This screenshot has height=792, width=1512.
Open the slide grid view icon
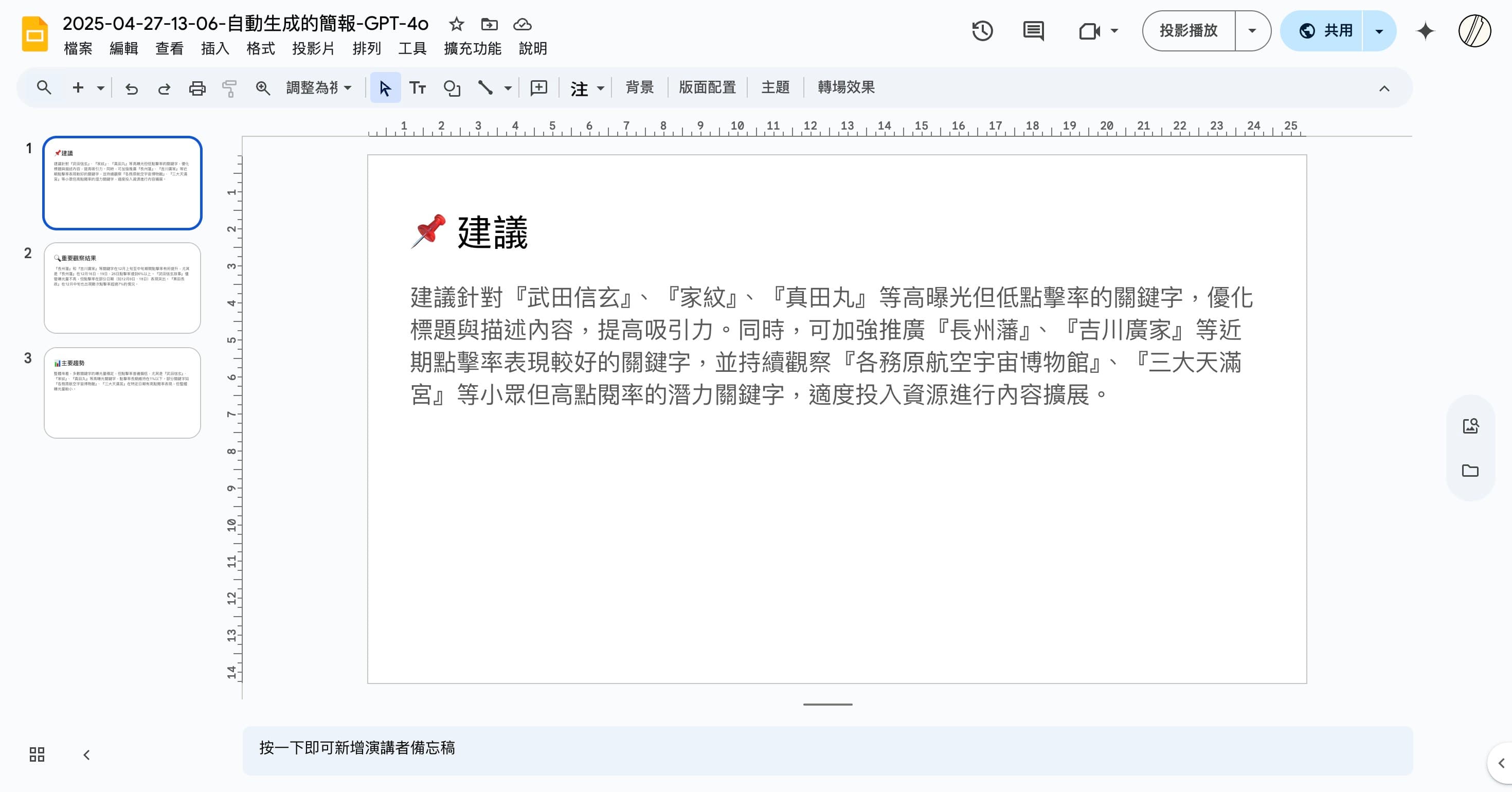point(37,754)
